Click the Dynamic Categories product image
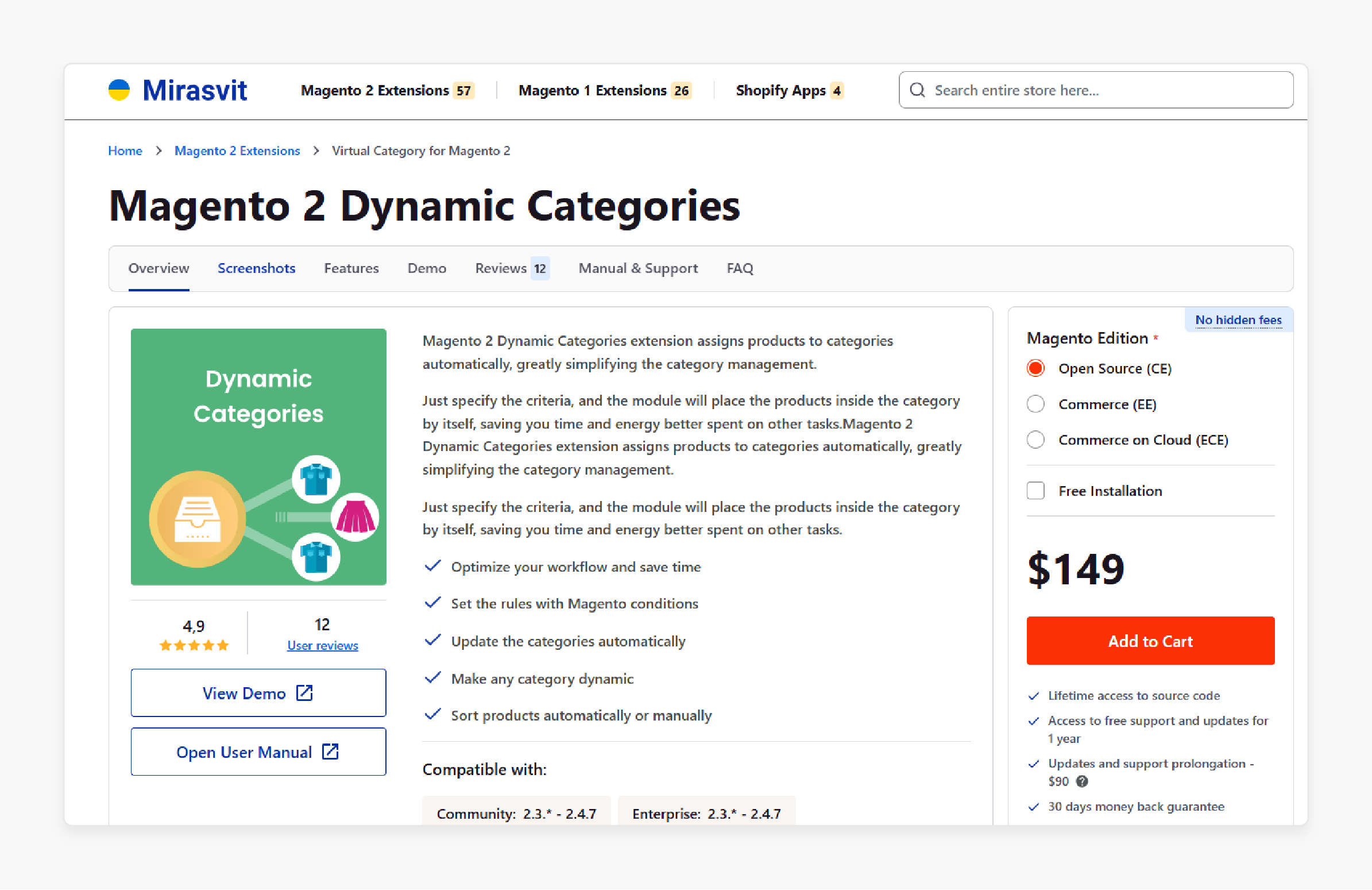 [x=258, y=457]
